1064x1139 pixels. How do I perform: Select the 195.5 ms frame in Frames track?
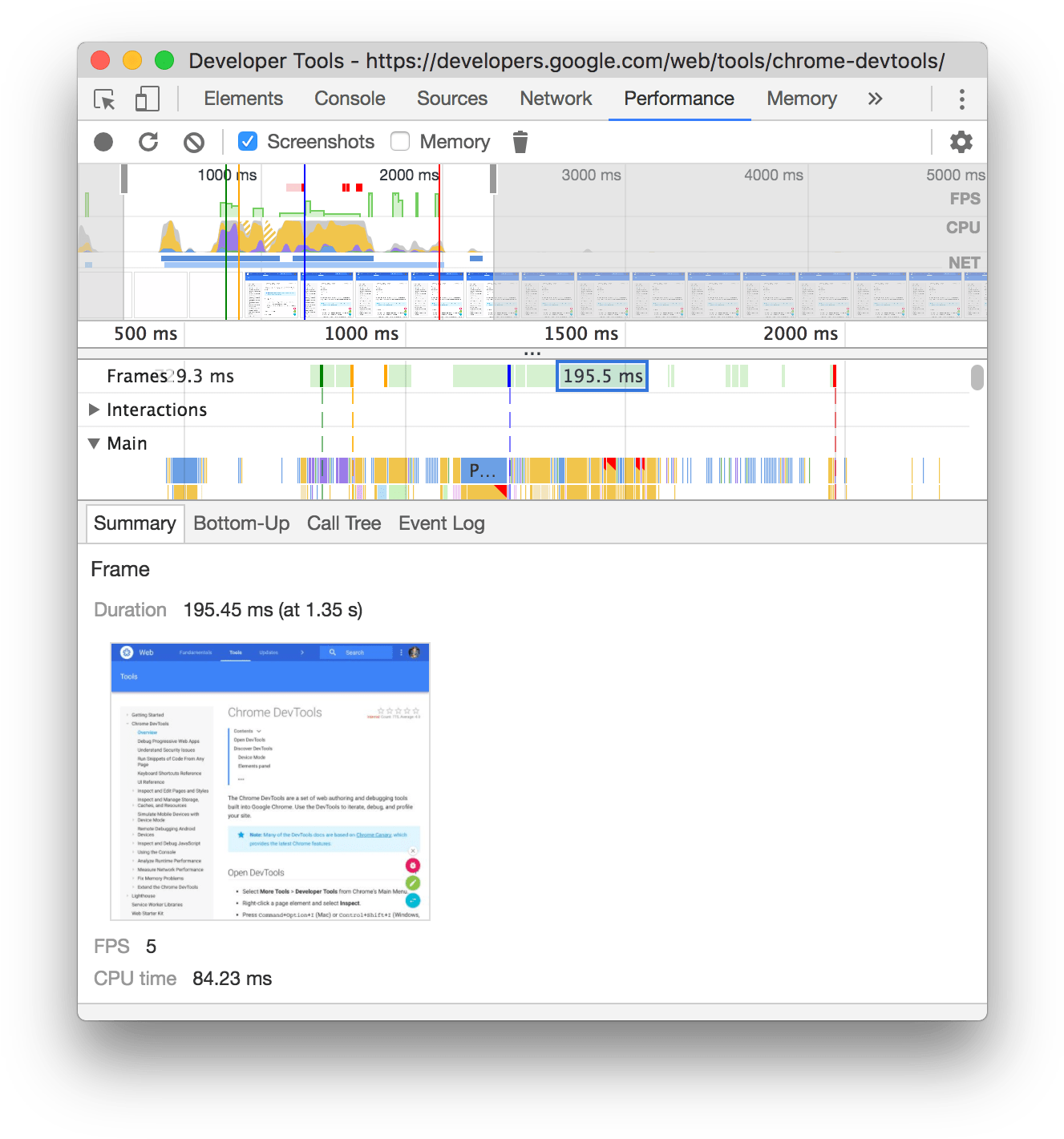601,376
